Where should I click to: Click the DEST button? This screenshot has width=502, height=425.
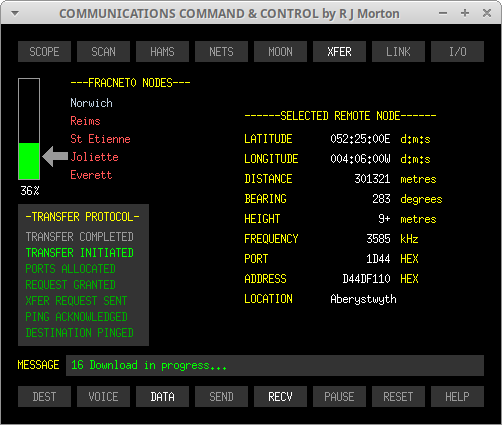tap(44, 397)
